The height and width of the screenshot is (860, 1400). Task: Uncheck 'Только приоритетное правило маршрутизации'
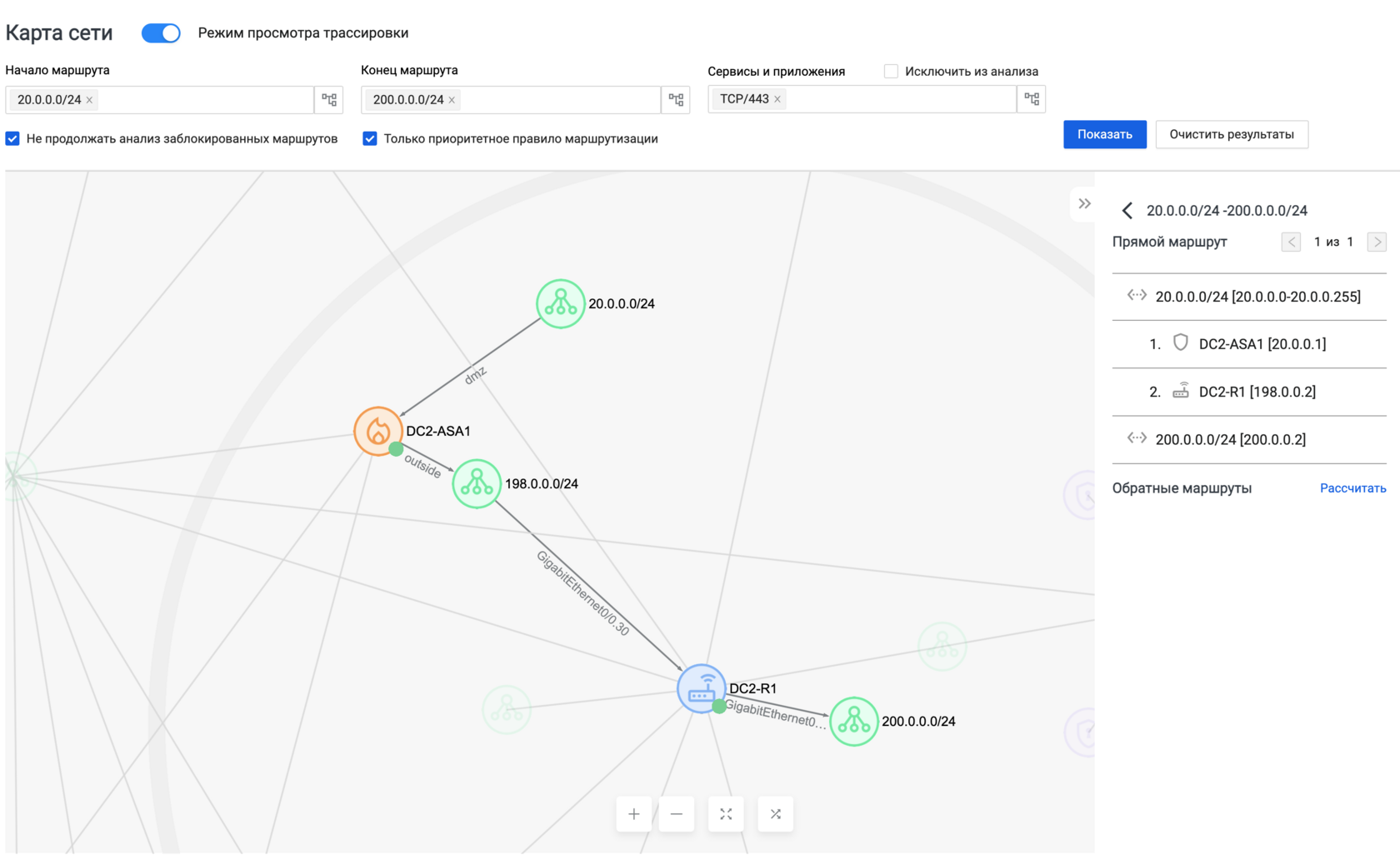(370, 138)
